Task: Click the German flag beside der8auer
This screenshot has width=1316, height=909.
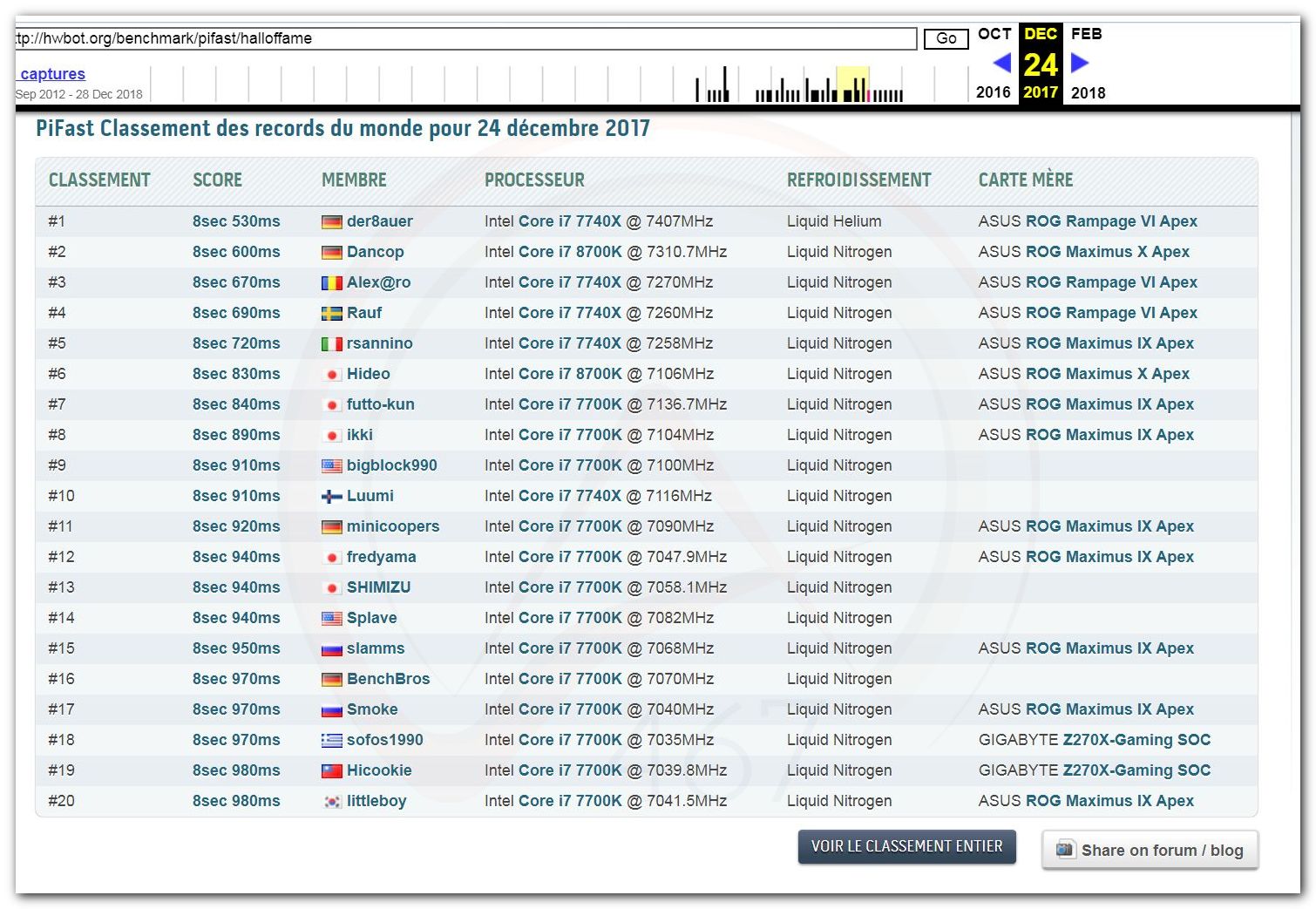Action: 332,222
